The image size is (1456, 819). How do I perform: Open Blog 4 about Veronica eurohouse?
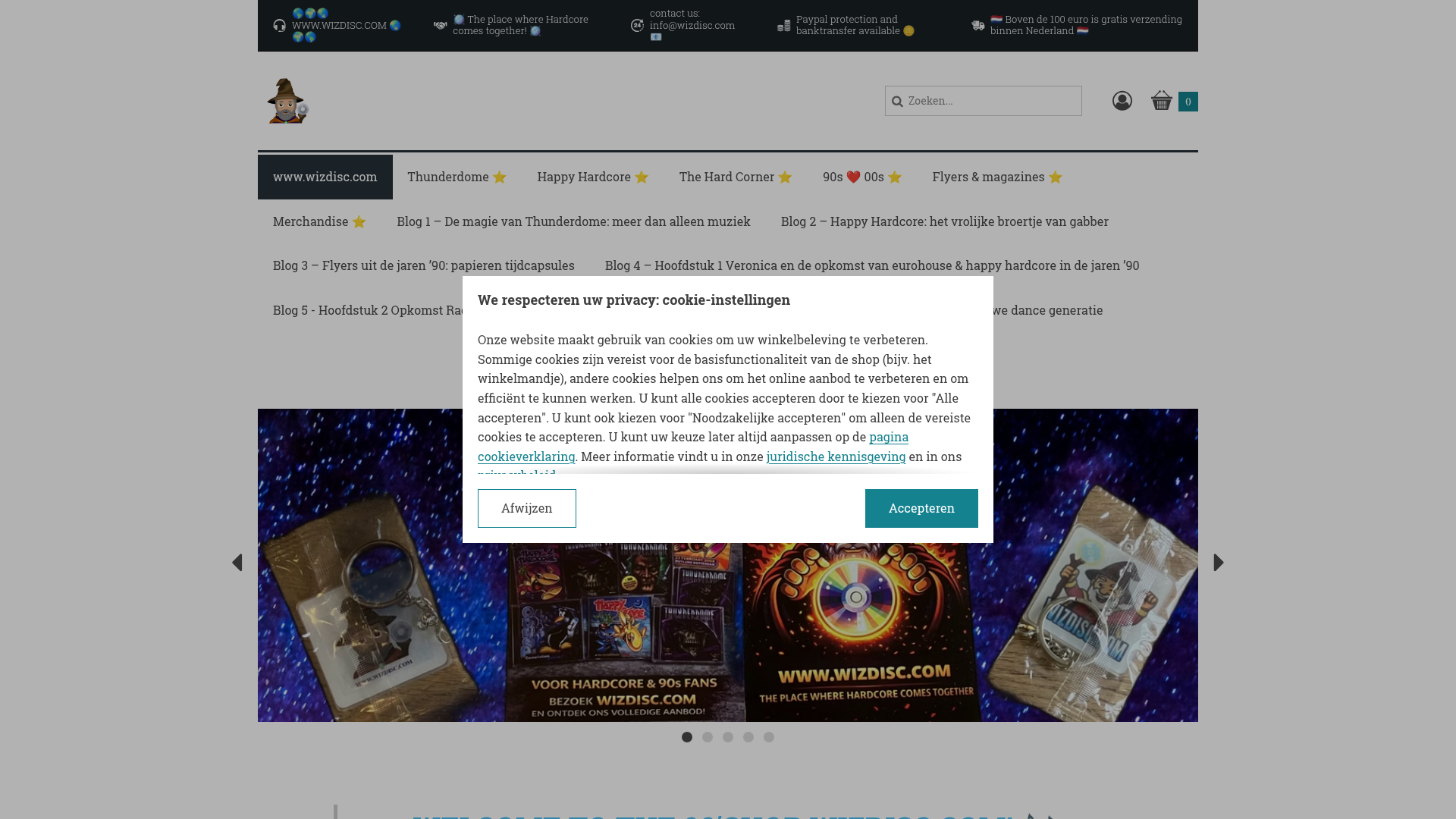tap(872, 265)
